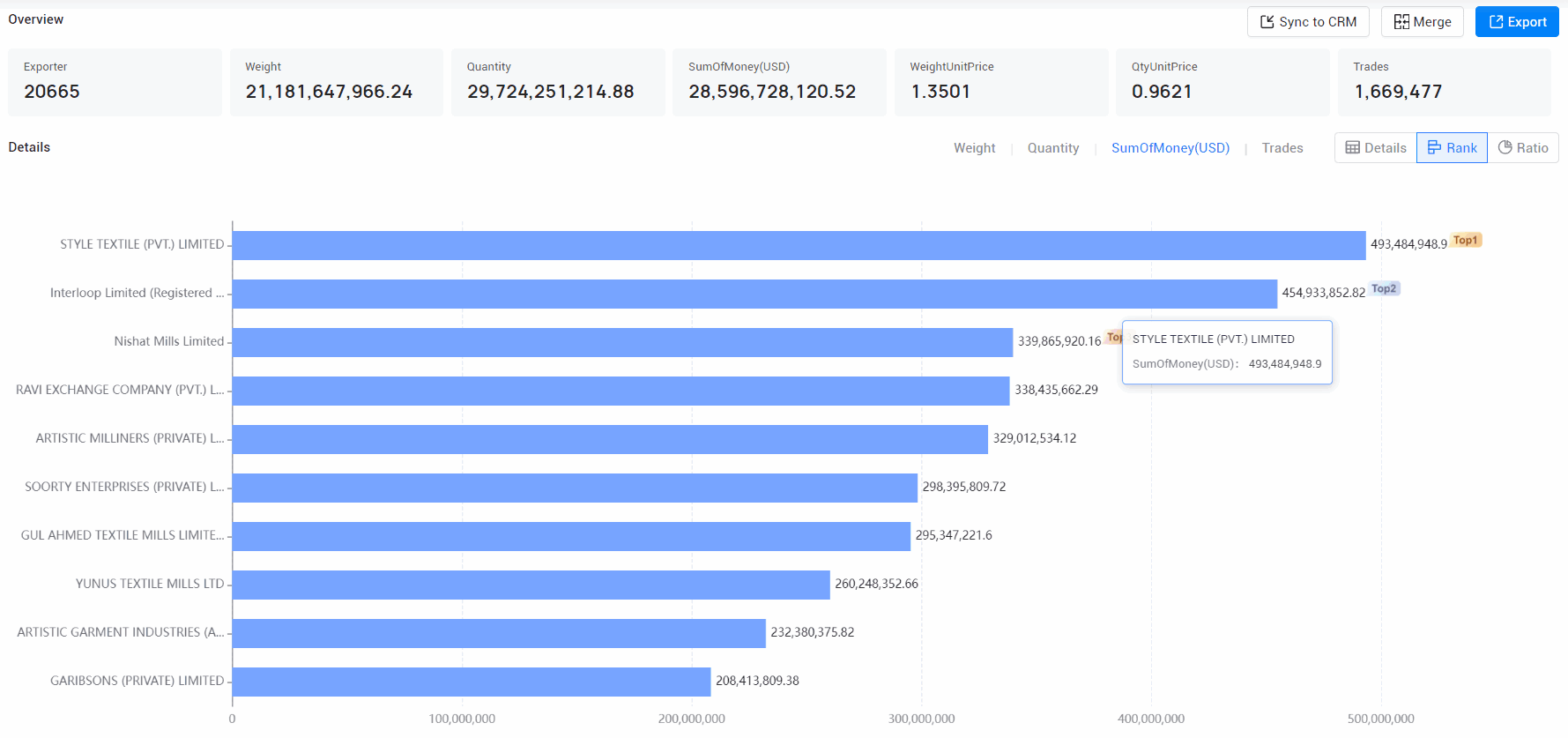
Task: Click the SumOfMoney(USD) summary value
Action: click(x=772, y=92)
